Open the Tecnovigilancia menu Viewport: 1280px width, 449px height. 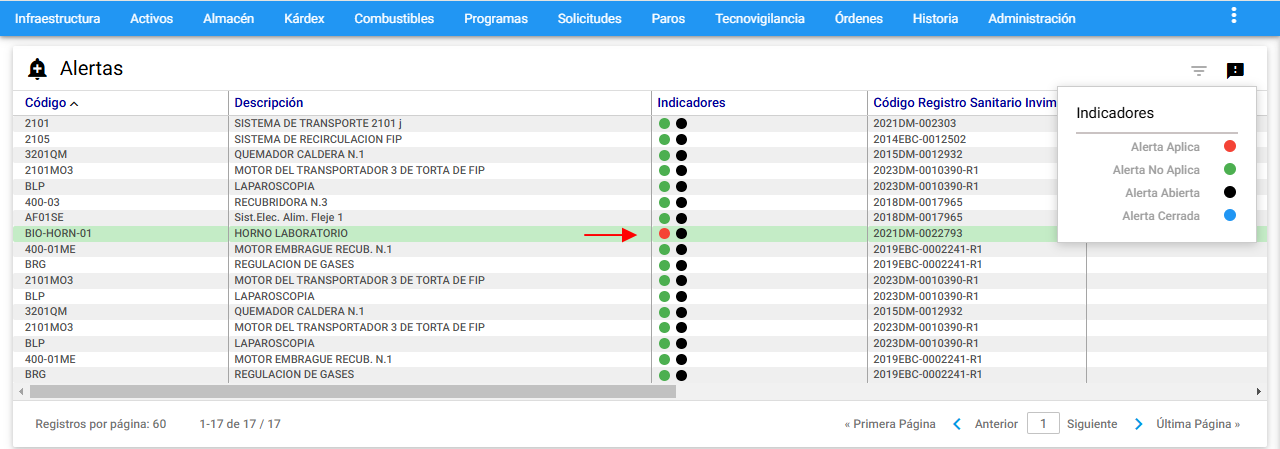tap(760, 18)
